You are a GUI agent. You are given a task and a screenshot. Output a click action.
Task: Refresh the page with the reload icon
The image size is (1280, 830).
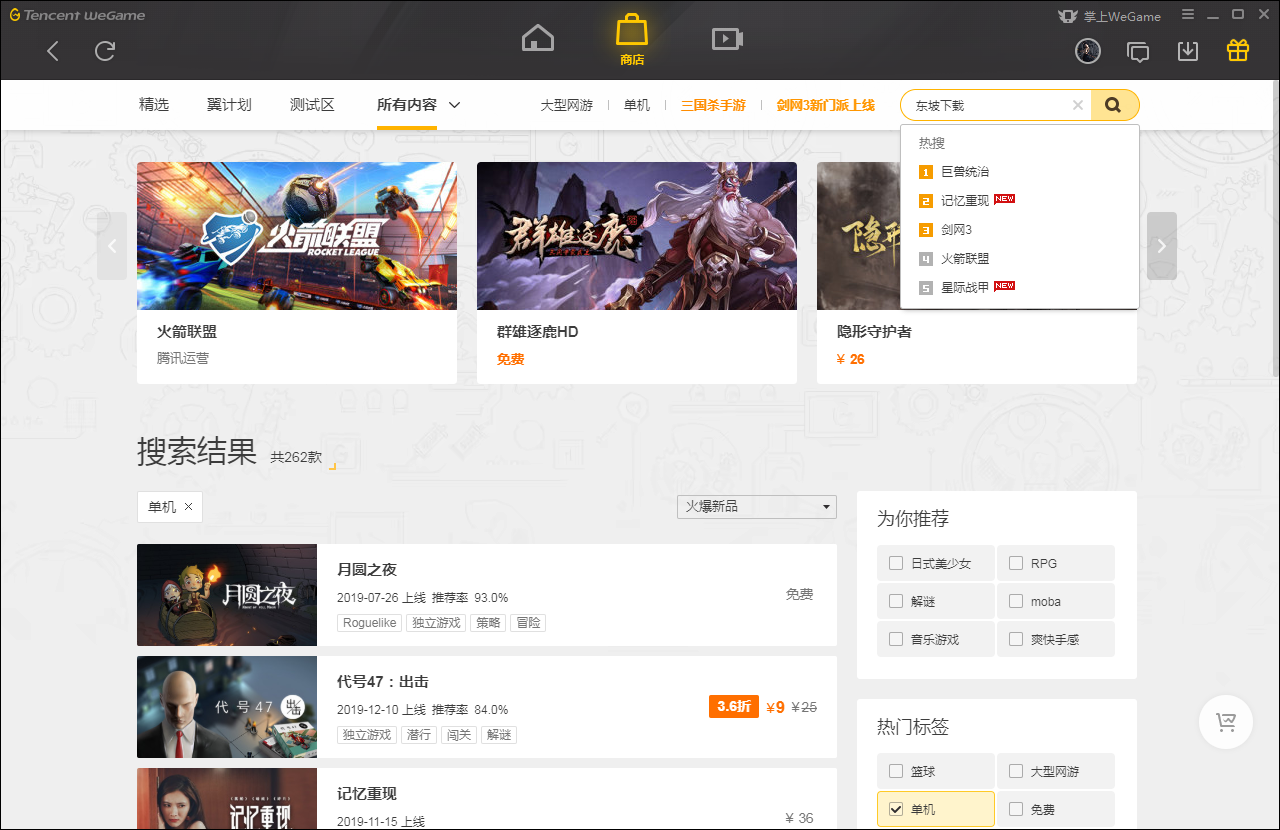pyautogui.click(x=105, y=51)
